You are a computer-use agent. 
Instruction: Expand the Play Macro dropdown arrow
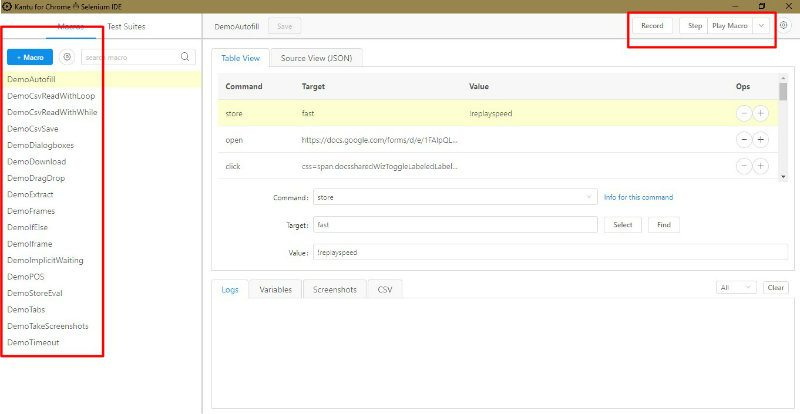(x=762, y=26)
